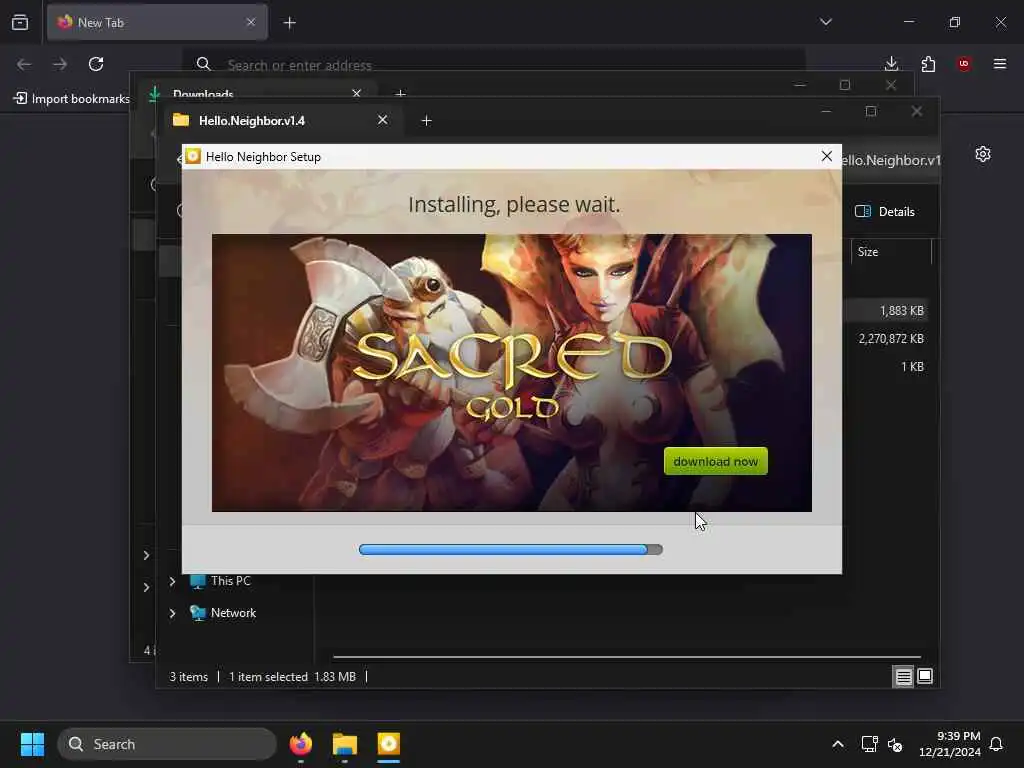
Task: Click the Sacred Gold advertisement banner
Action: (511, 372)
